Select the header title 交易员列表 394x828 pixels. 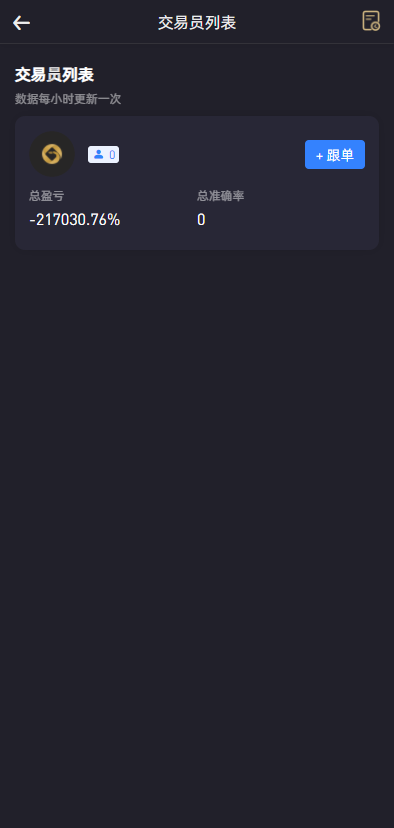[x=197, y=23]
